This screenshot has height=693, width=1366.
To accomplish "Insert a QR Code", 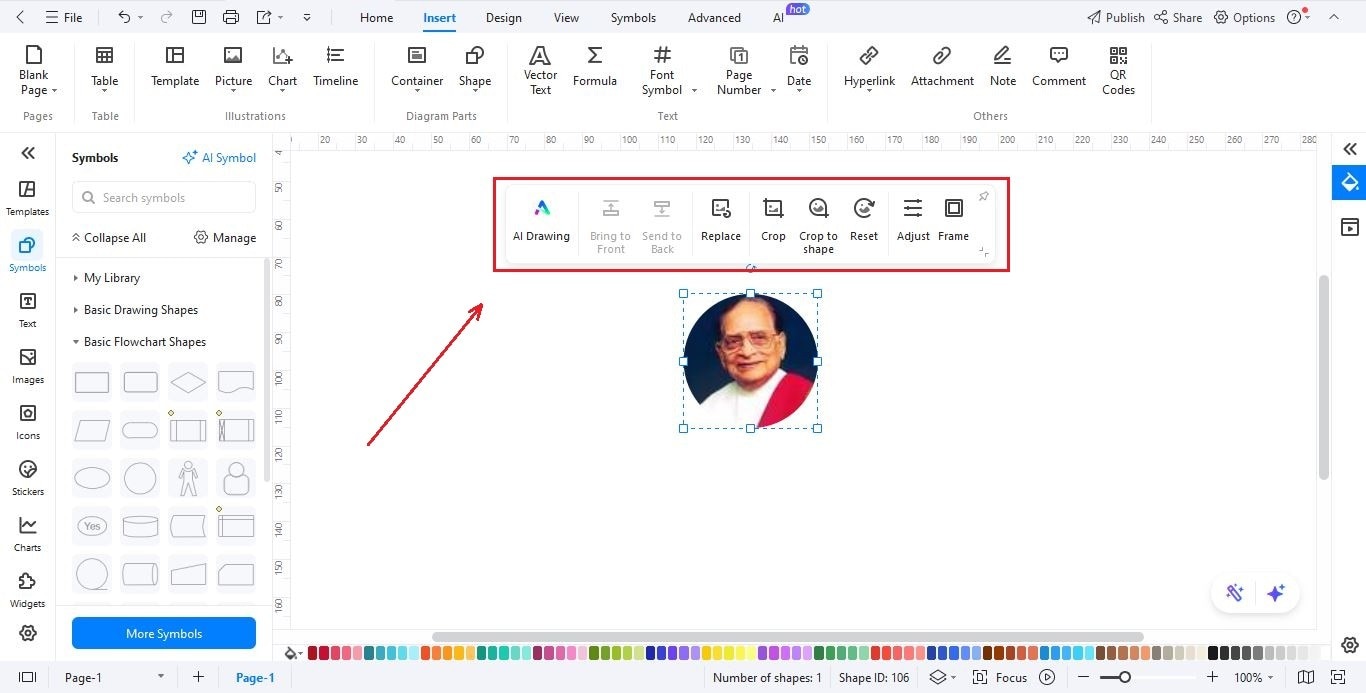I will pos(1117,70).
